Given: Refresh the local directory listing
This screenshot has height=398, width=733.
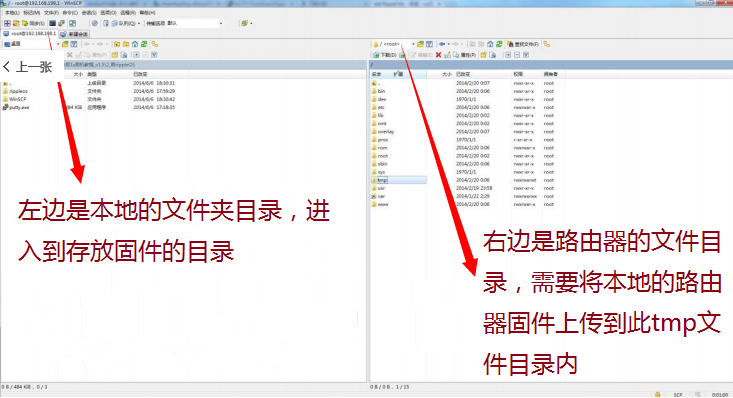Looking at the screenshot, I should point(144,44).
